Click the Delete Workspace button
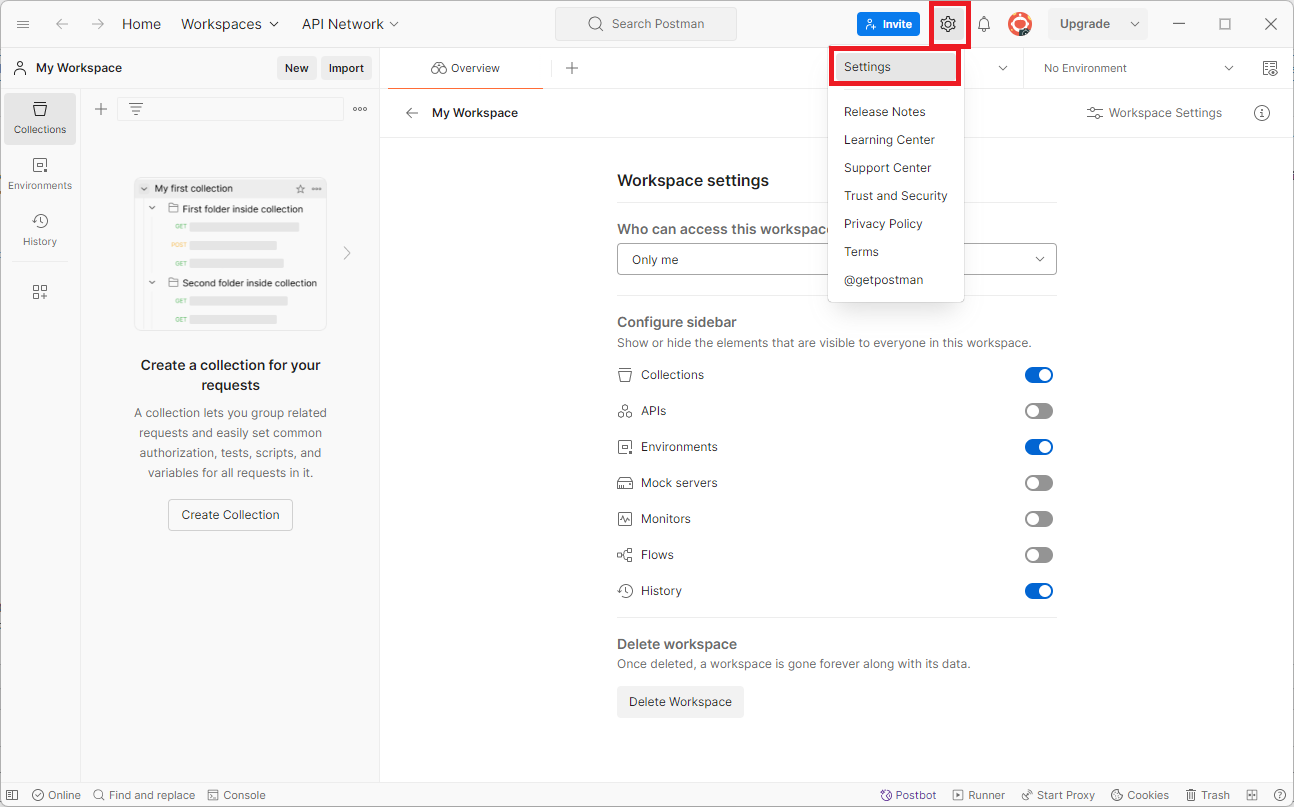 pos(680,702)
